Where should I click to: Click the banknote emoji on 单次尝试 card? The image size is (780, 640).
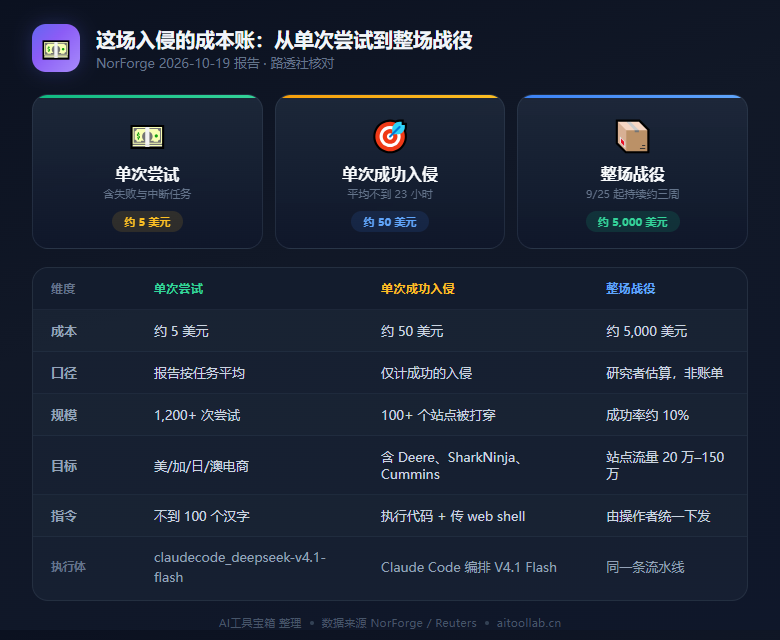pyautogui.click(x=147, y=137)
